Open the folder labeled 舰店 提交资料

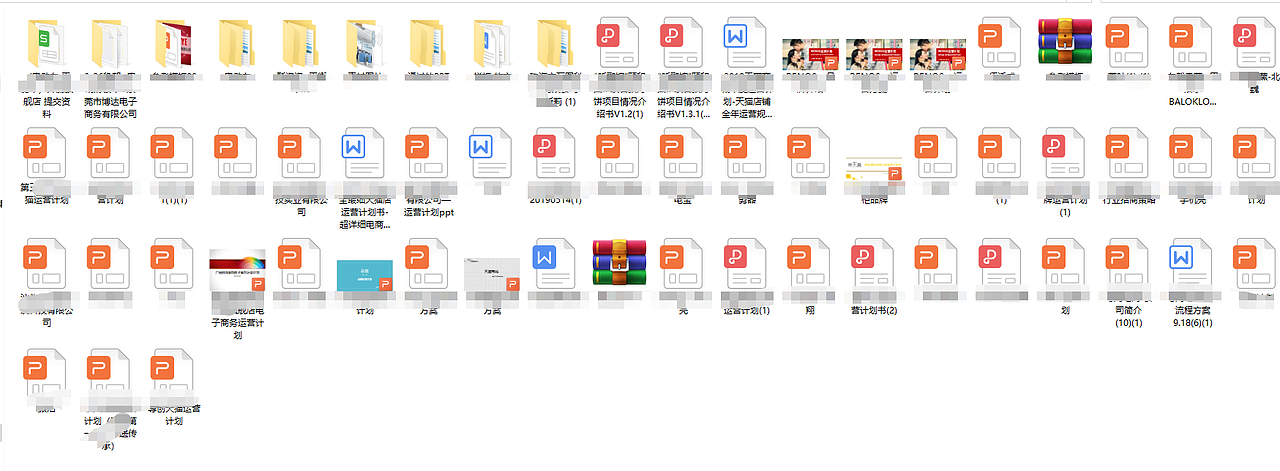pyautogui.click(x=45, y=45)
